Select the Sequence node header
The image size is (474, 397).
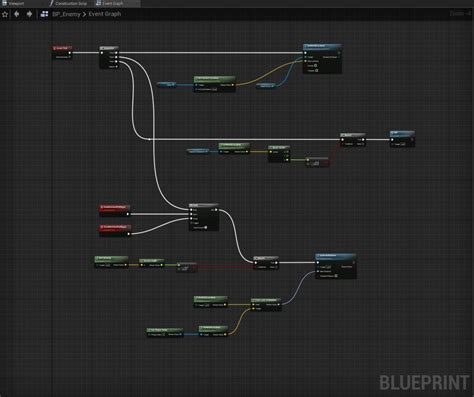(x=109, y=48)
